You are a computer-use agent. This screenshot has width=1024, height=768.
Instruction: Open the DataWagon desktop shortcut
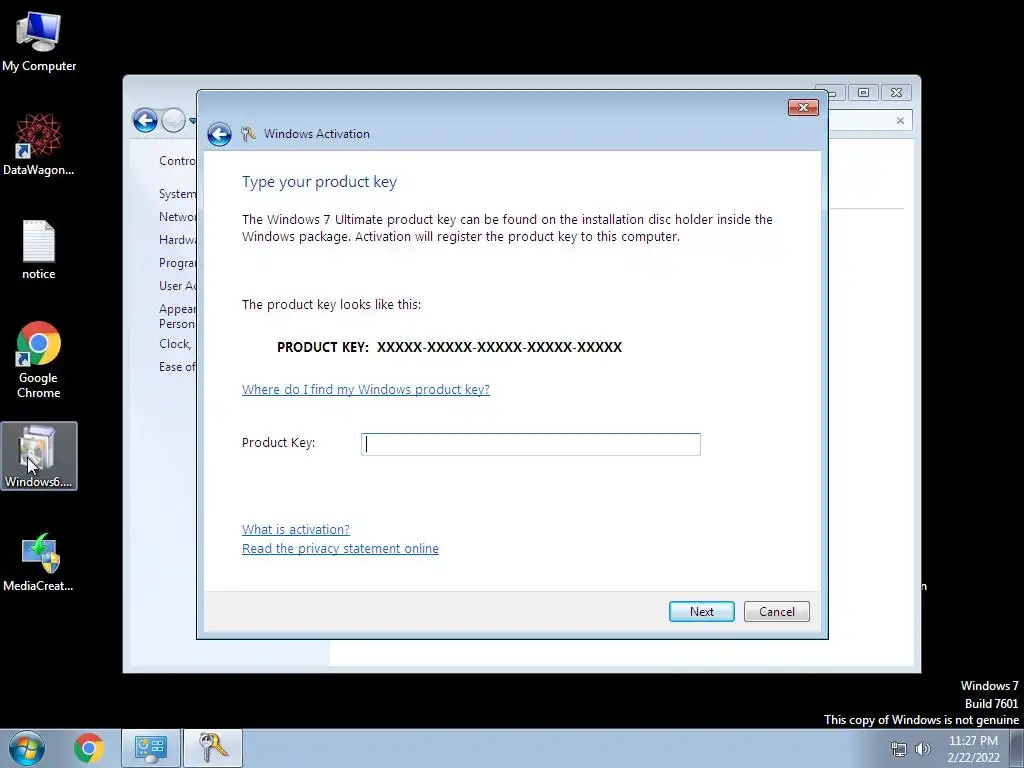point(39,145)
